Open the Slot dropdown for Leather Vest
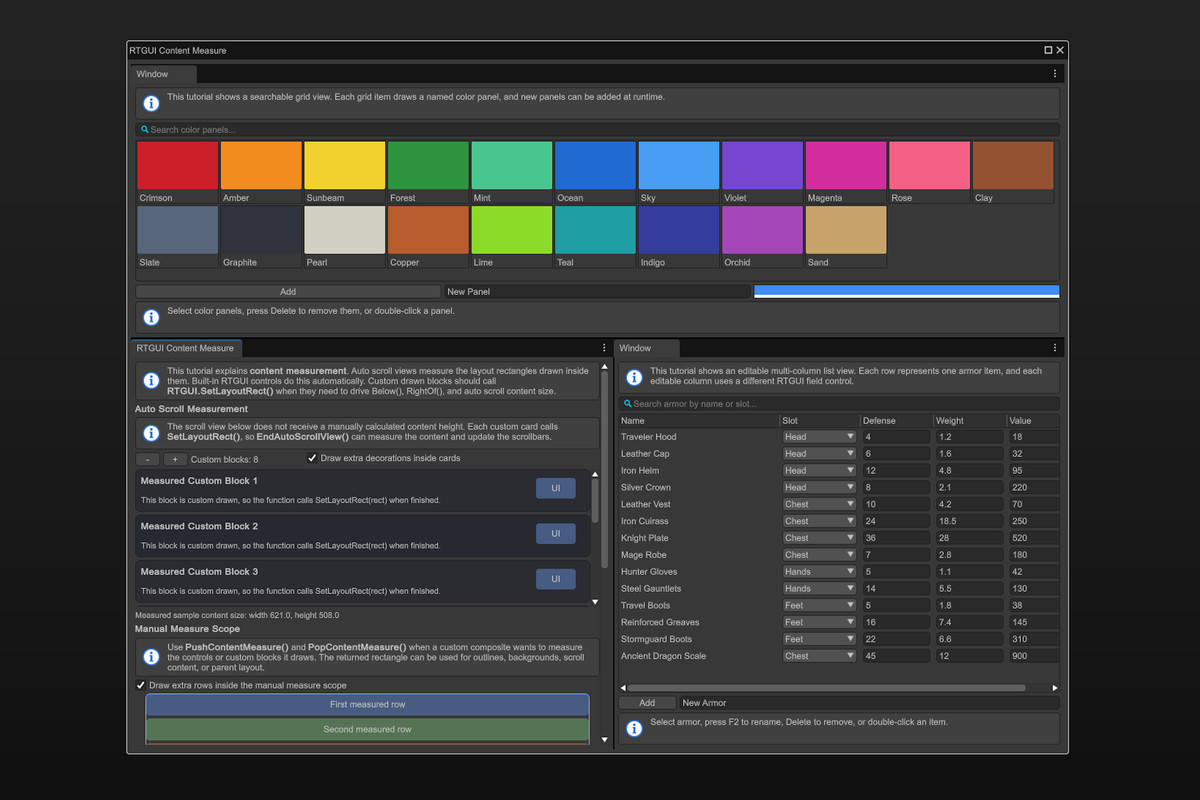 pos(819,504)
